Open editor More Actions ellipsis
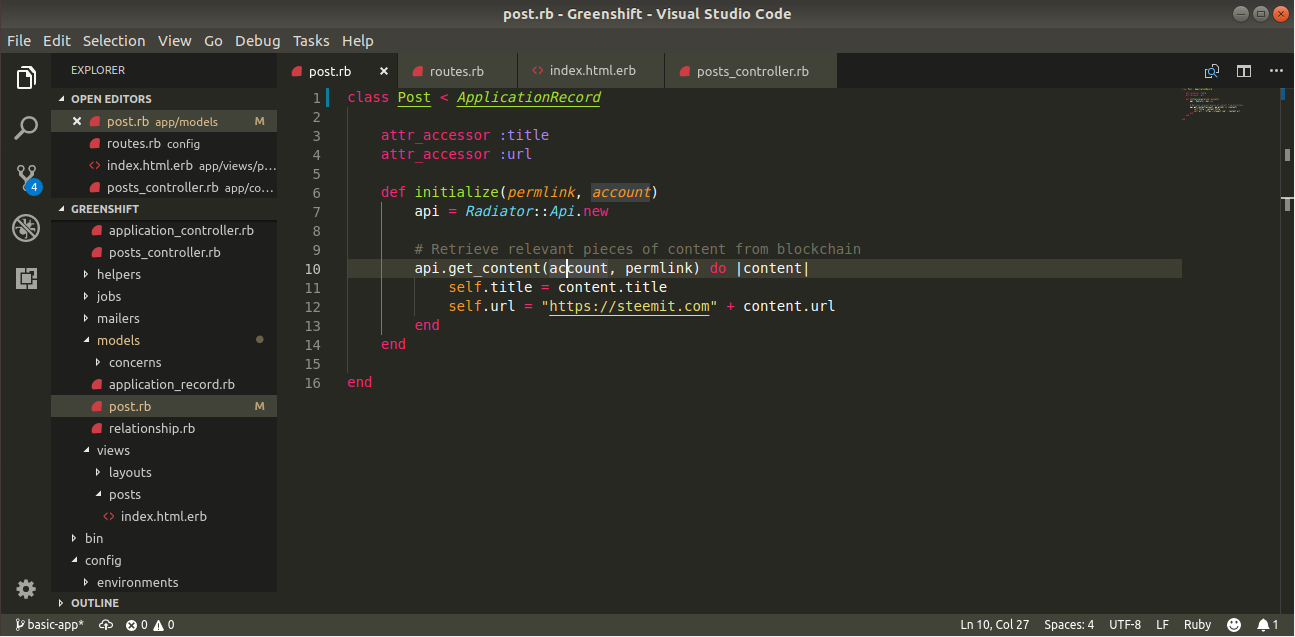Image resolution: width=1295 pixels, height=637 pixels. (x=1276, y=71)
